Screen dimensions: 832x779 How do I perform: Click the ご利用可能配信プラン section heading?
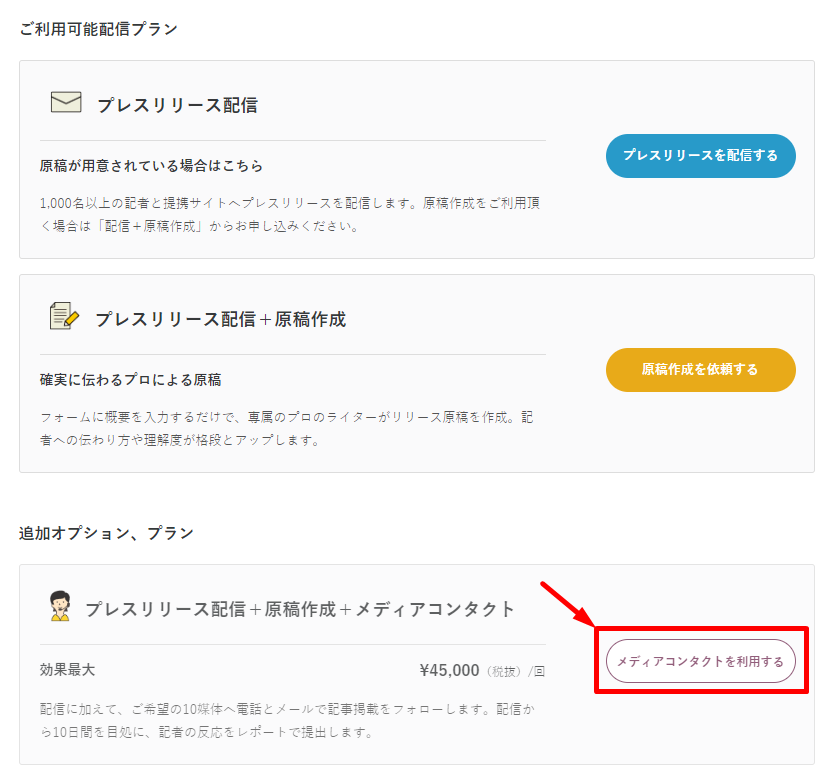(x=98, y=29)
